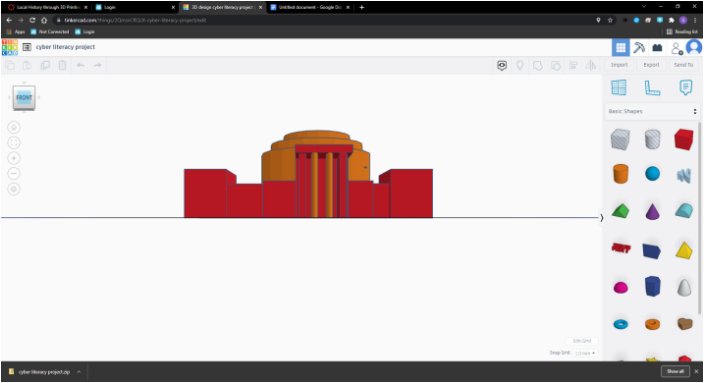Click the Import button
This screenshot has width=706, height=383.
(x=620, y=65)
